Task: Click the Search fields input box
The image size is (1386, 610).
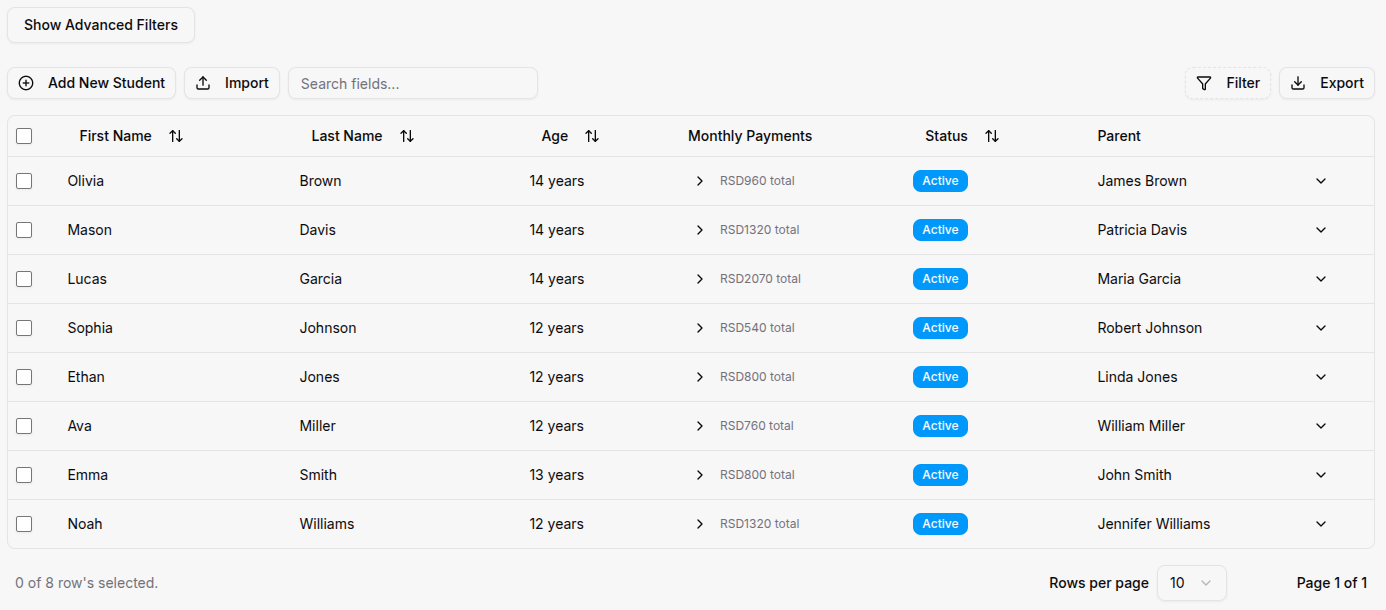Action: tap(413, 83)
